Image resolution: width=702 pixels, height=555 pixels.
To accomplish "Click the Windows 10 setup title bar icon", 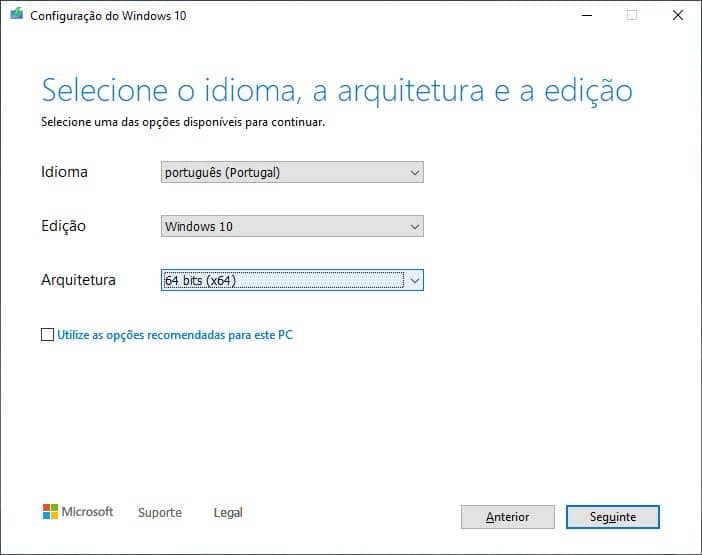I will pos(17,14).
